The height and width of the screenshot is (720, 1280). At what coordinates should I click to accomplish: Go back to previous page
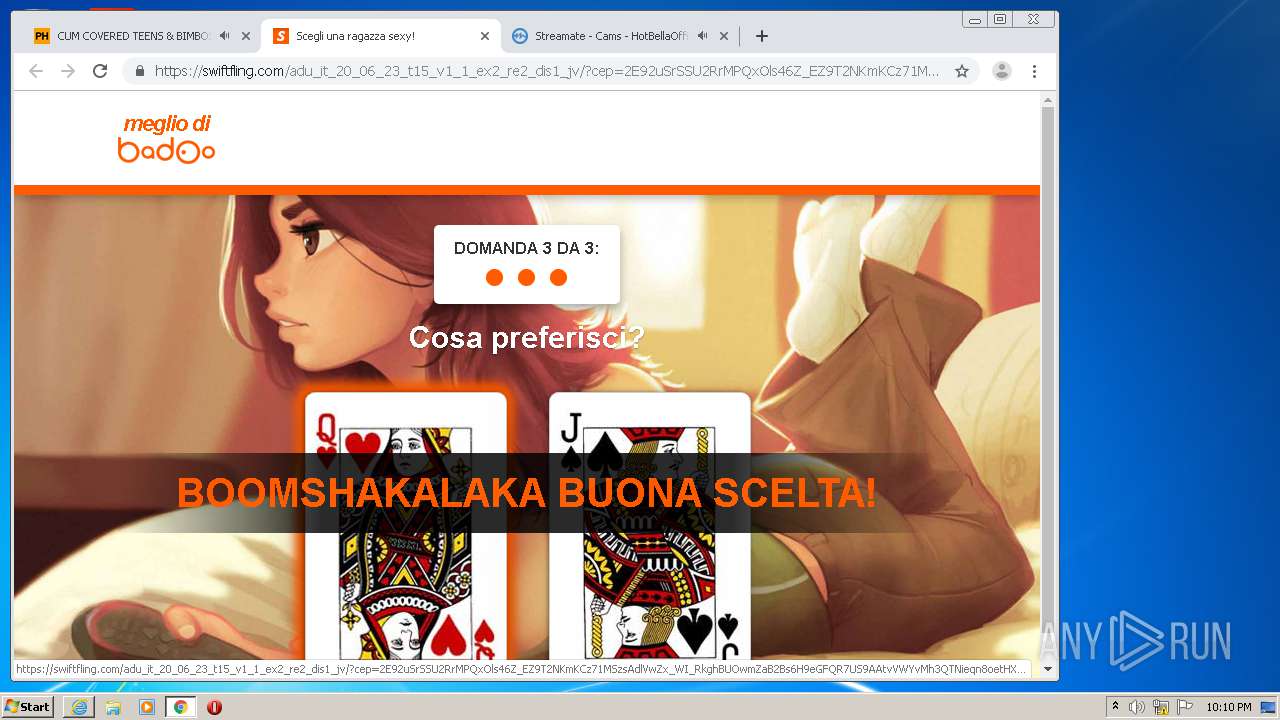[x=36, y=71]
